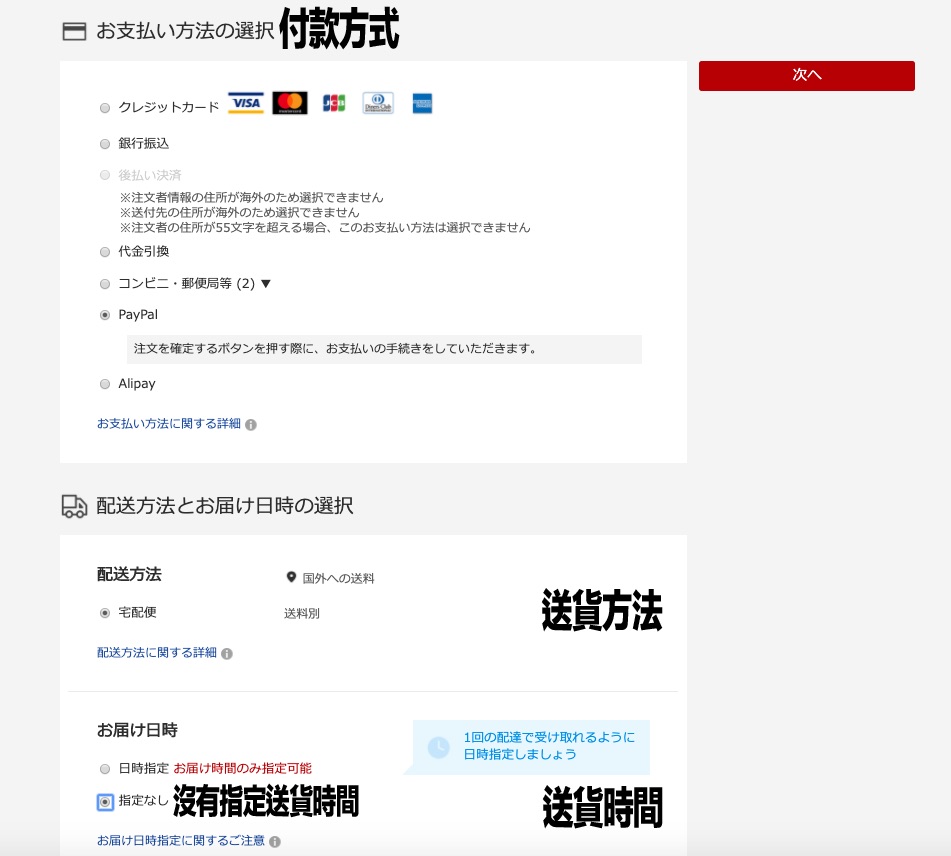The height and width of the screenshot is (856, 951).
Task: Select the 銀行振込 payment option
Action: click(105, 144)
